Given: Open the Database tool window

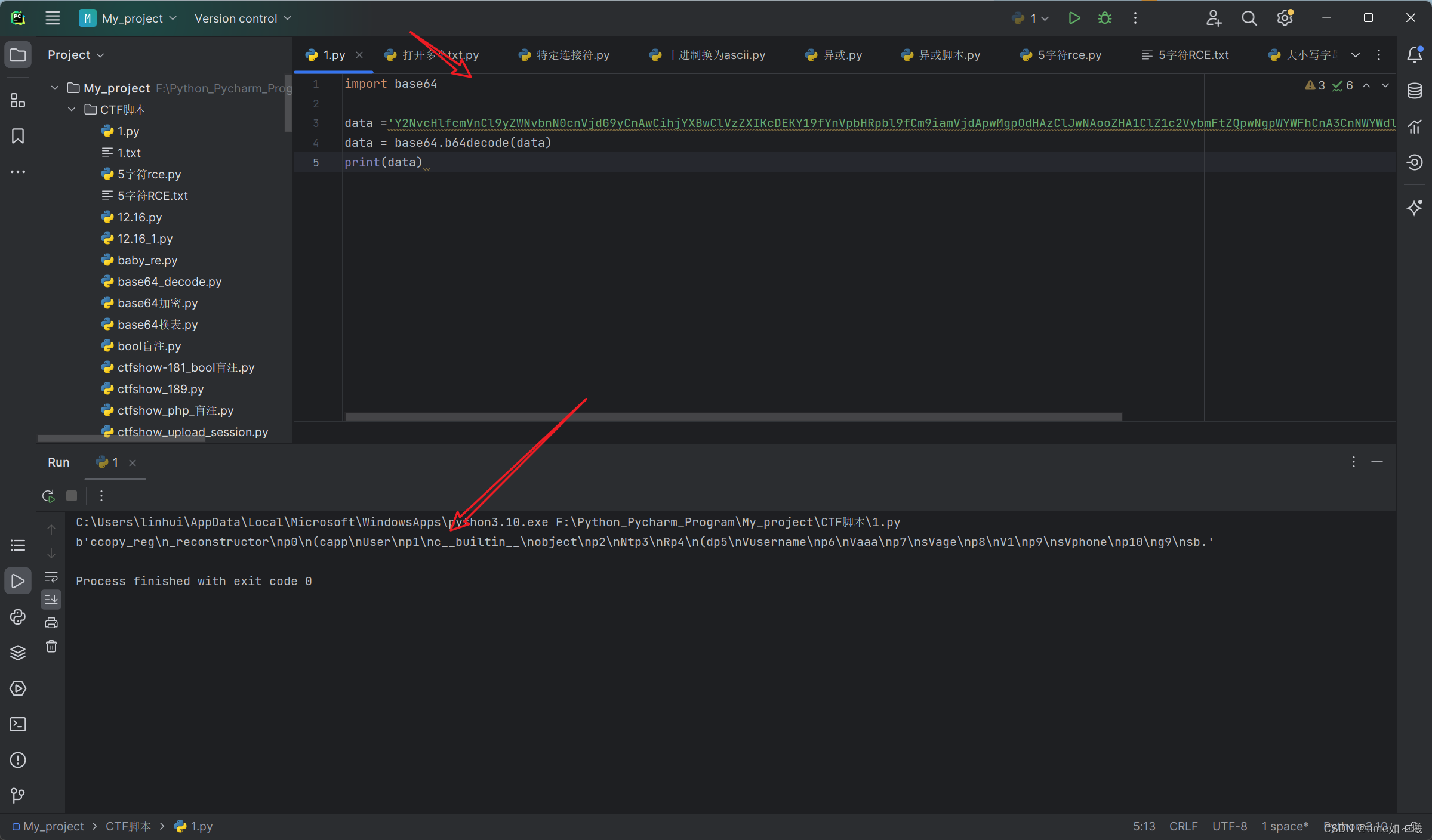Looking at the screenshot, I should [x=1414, y=91].
